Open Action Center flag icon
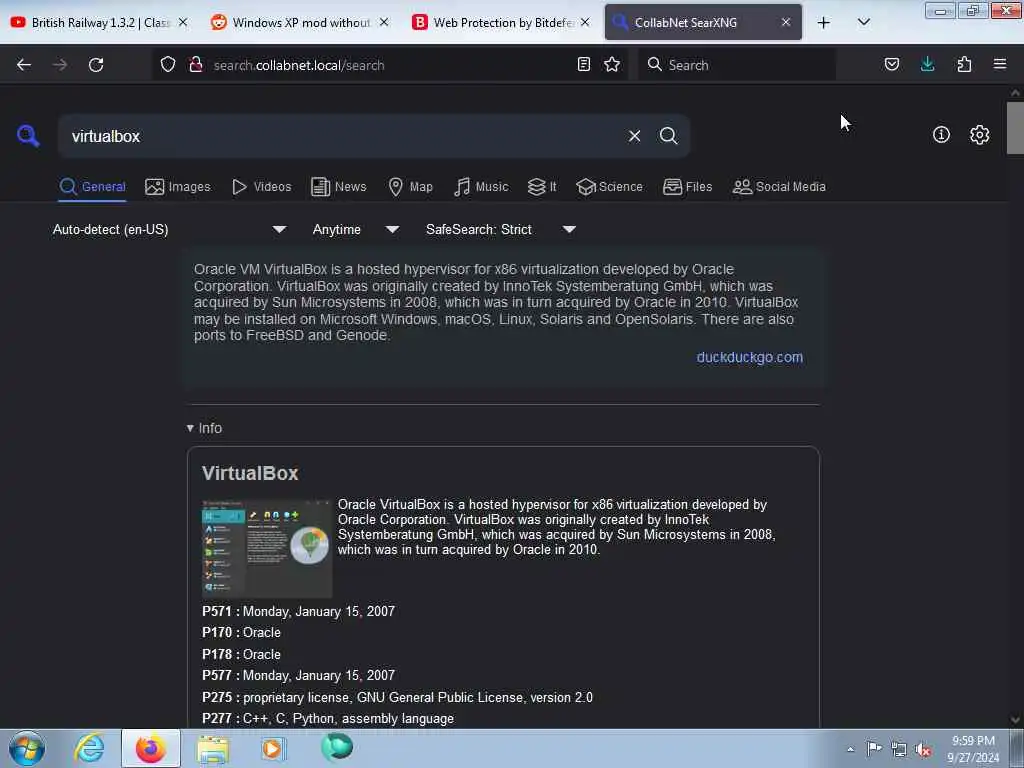The width and height of the screenshot is (1024, 768). pos(874,748)
